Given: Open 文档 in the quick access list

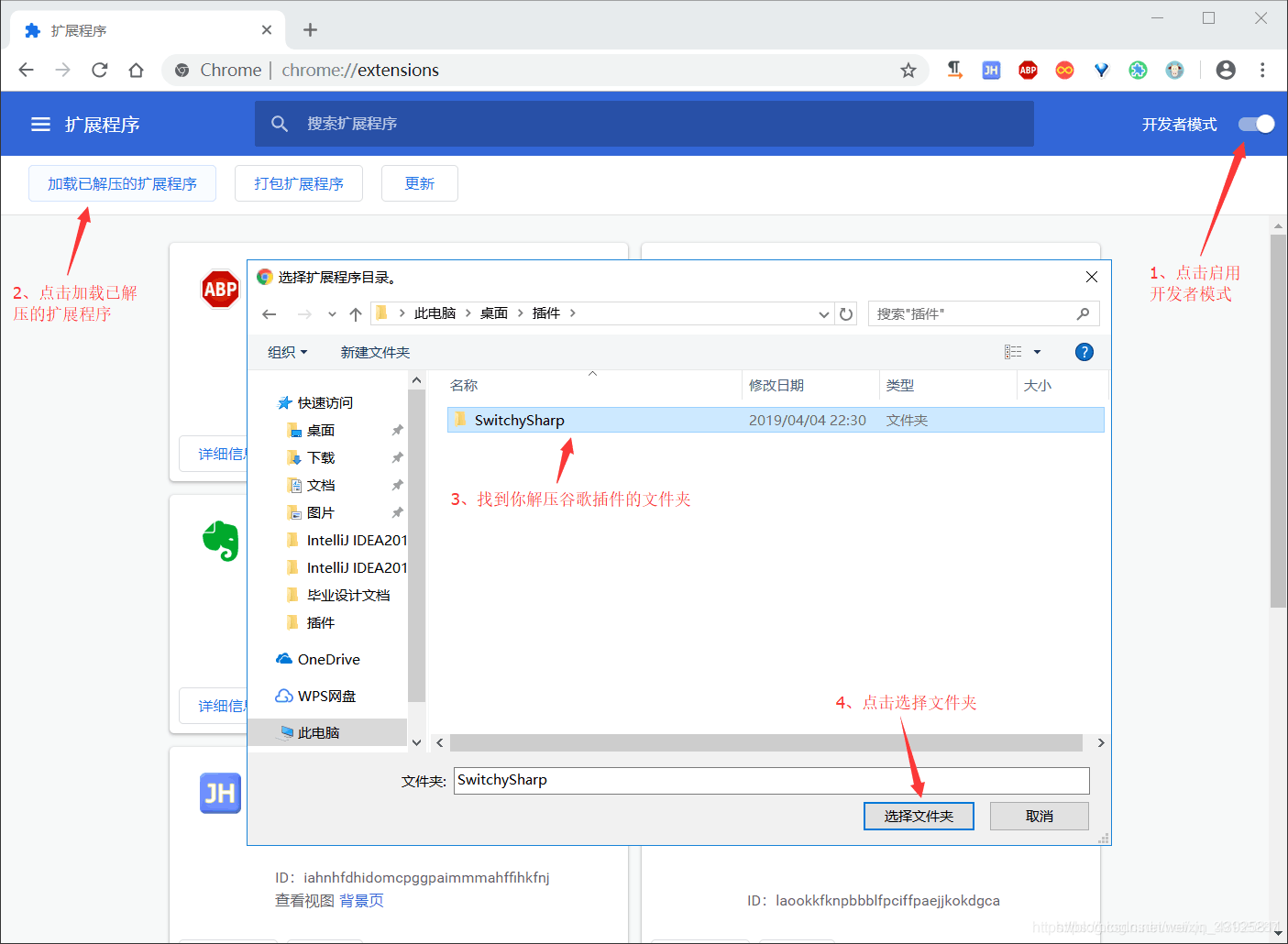Looking at the screenshot, I should click(321, 485).
